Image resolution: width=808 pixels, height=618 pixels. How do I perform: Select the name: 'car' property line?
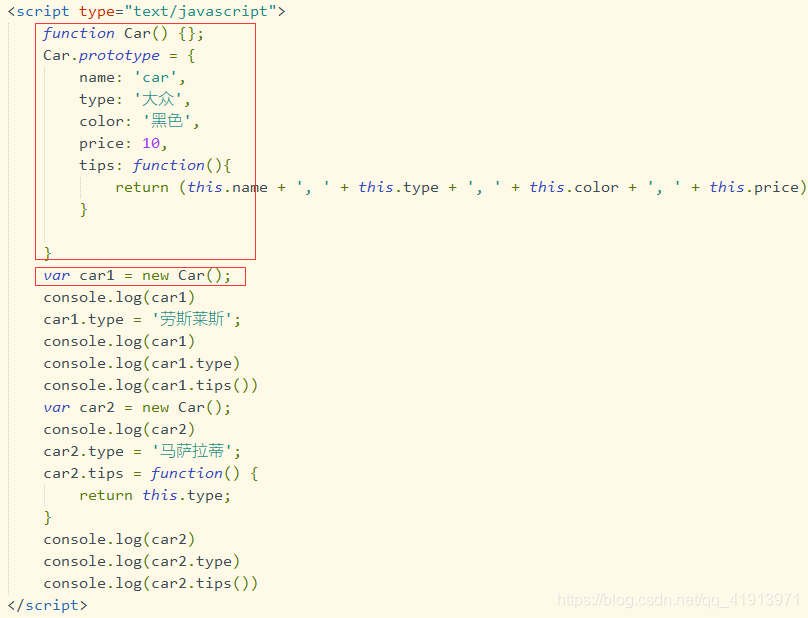coord(132,77)
